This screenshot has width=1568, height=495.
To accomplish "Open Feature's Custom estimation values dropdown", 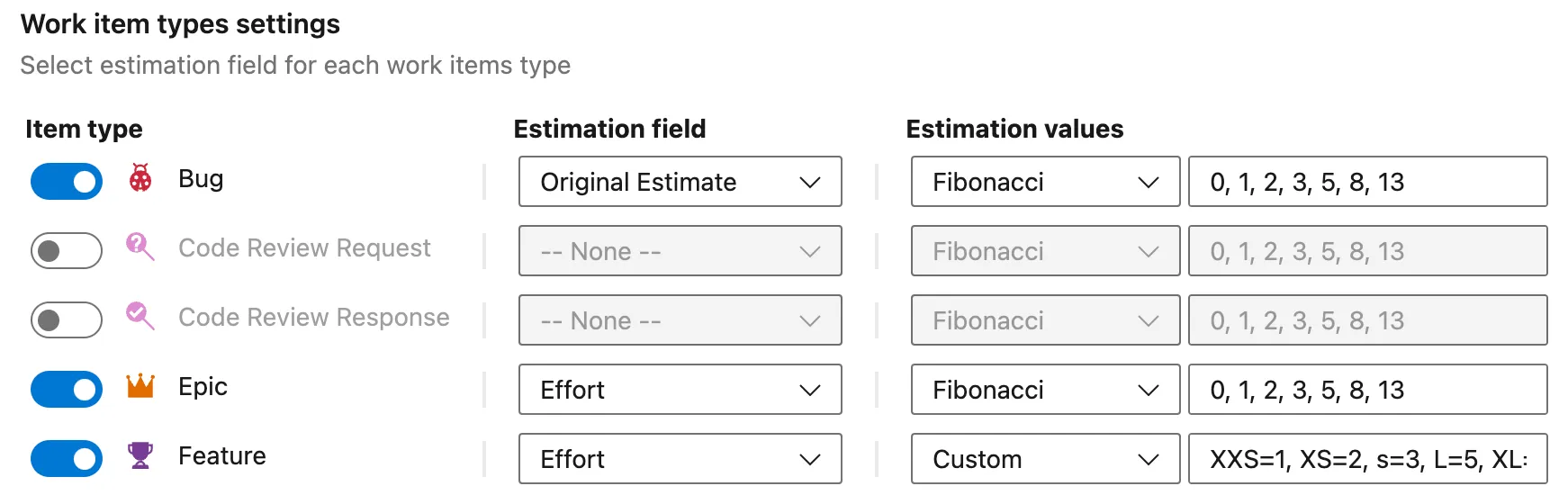I will click(x=1045, y=459).
